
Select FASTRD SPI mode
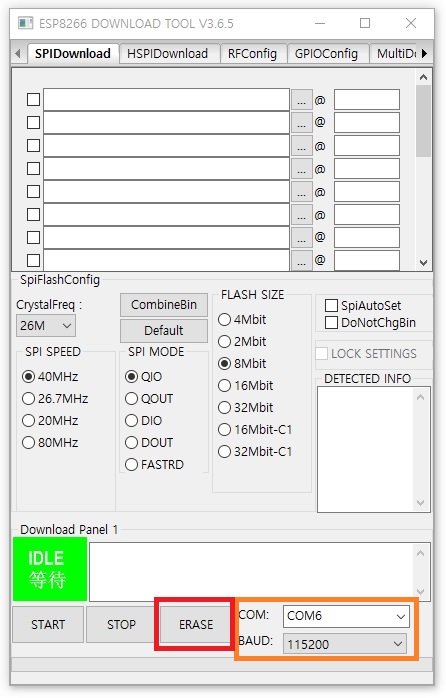click(154, 465)
